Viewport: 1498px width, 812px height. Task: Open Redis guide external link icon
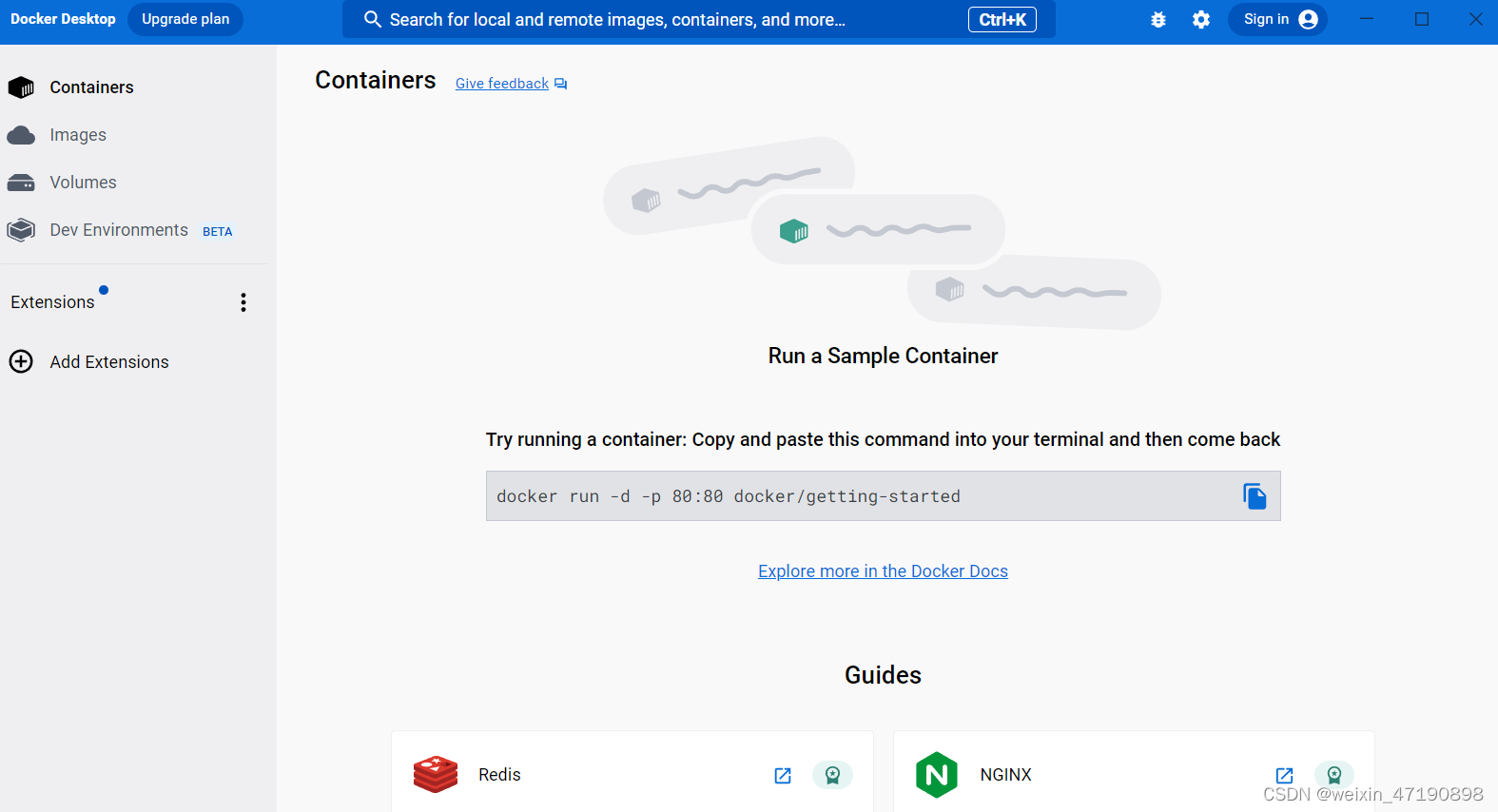click(783, 776)
